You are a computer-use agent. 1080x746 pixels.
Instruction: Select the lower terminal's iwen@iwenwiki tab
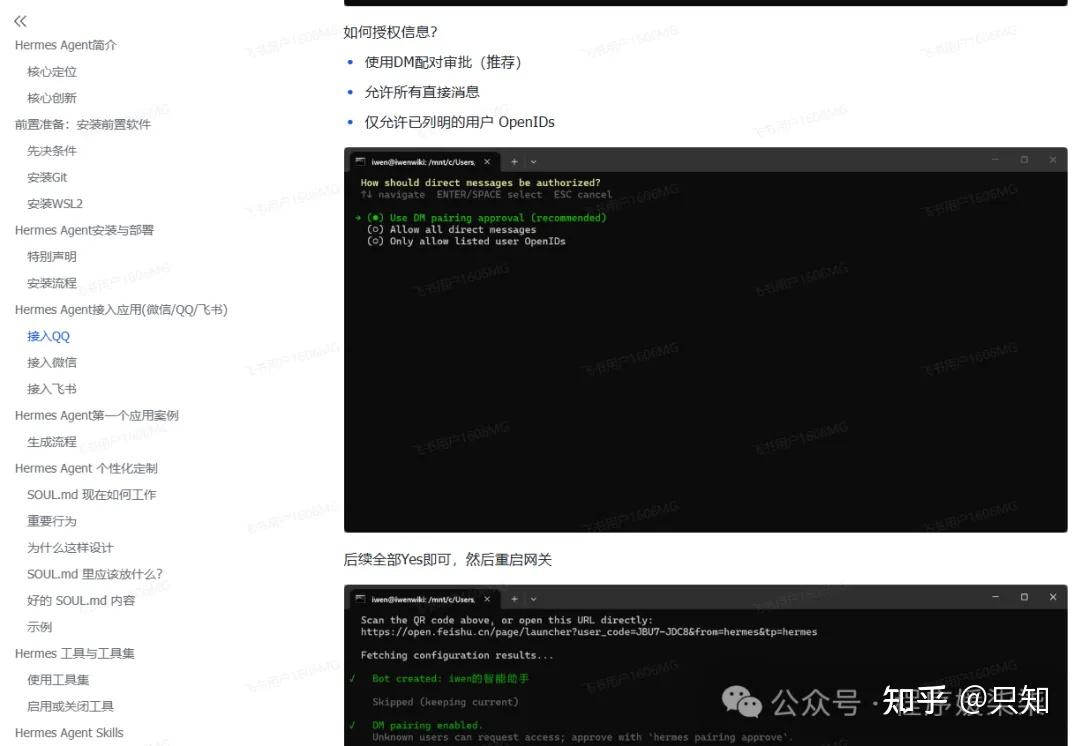click(x=423, y=599)
